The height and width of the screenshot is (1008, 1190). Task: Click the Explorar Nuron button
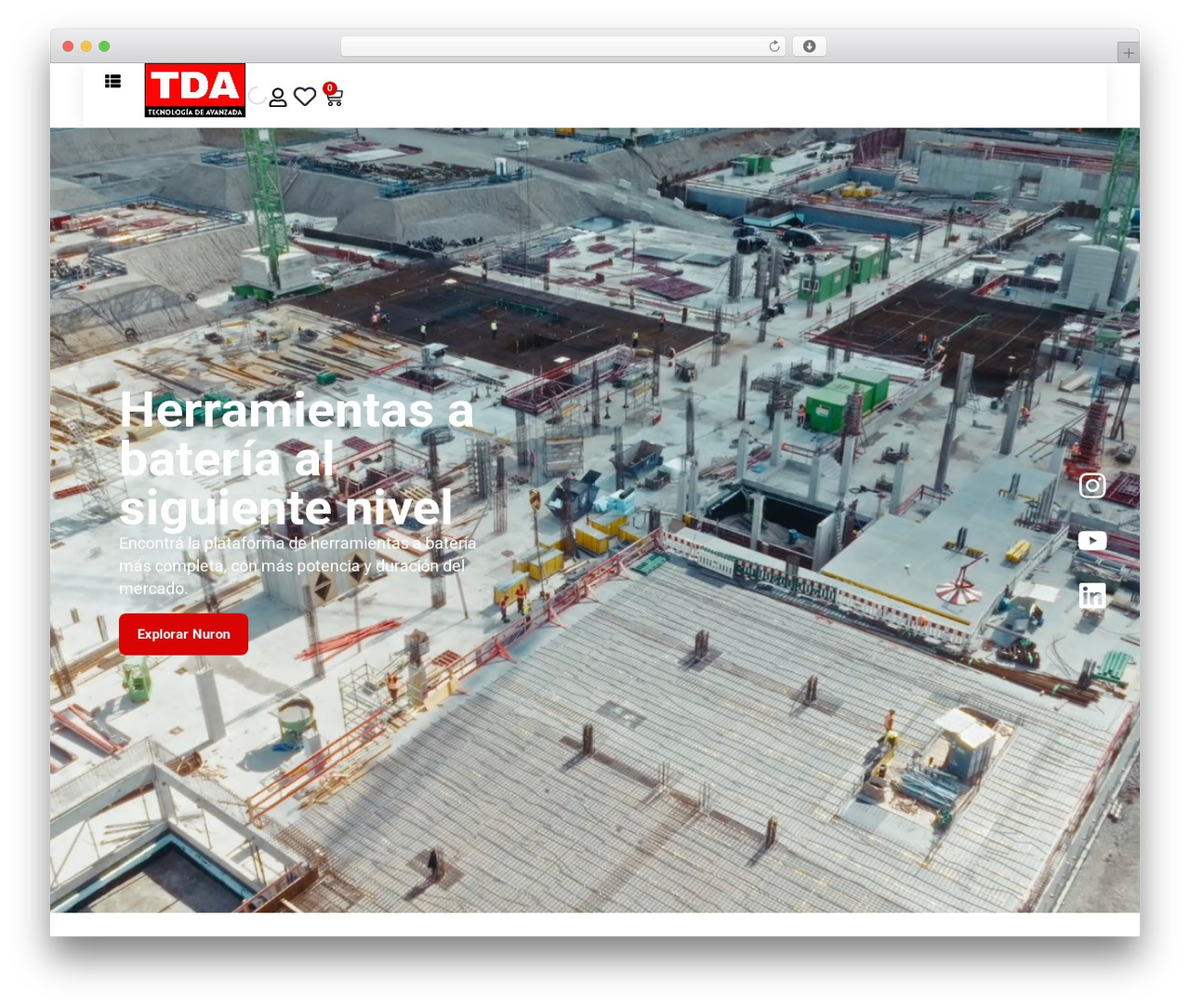pyautogui.click(x=183, y=634)
